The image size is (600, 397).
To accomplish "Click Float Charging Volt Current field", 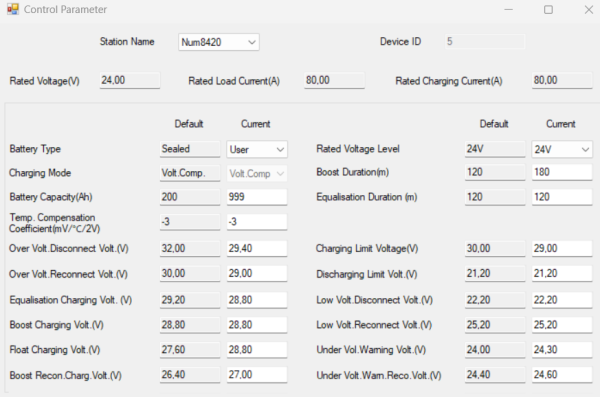I will point(257,350).
